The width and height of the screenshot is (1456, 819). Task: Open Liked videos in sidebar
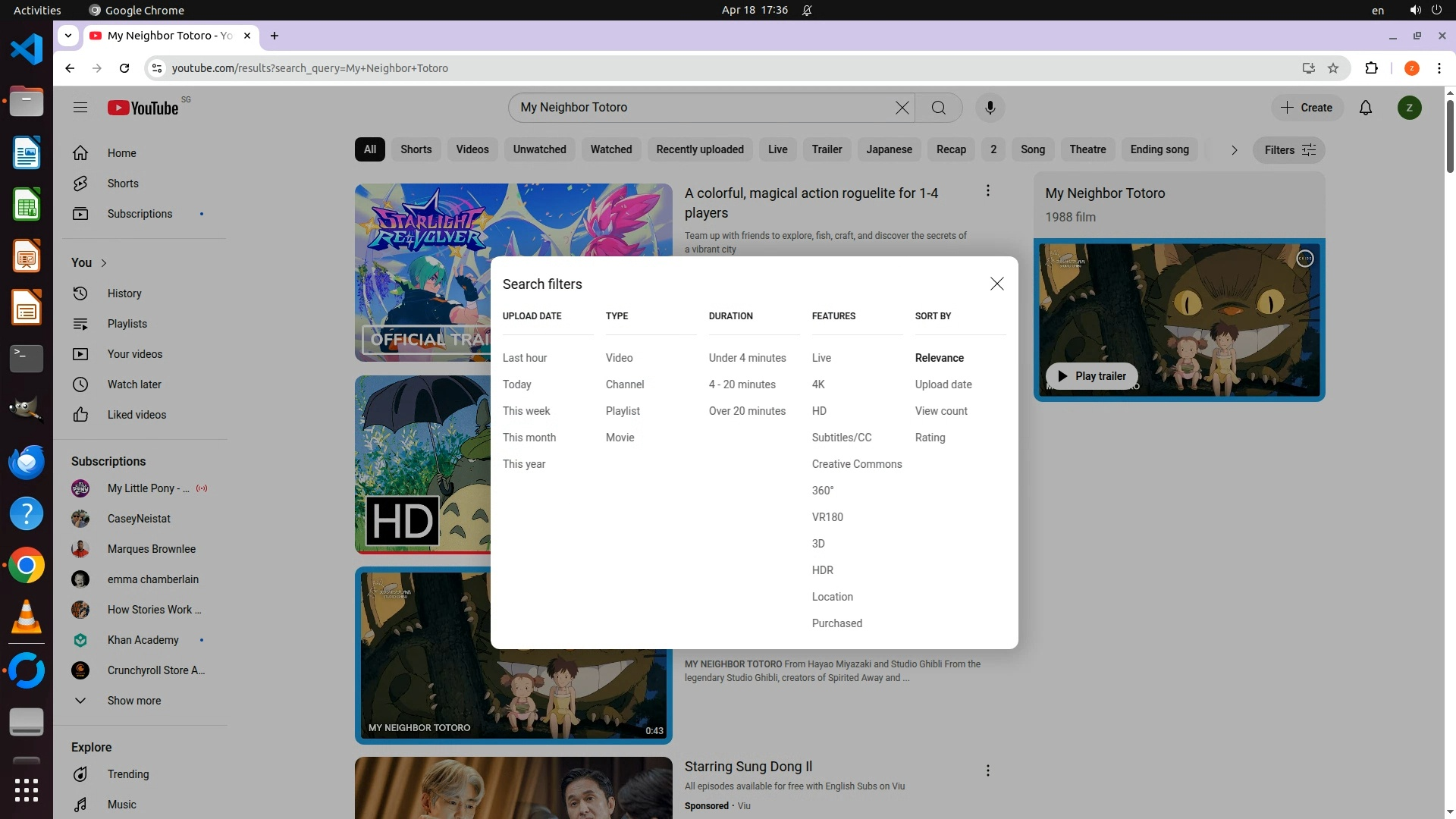[x=136, y=415]
